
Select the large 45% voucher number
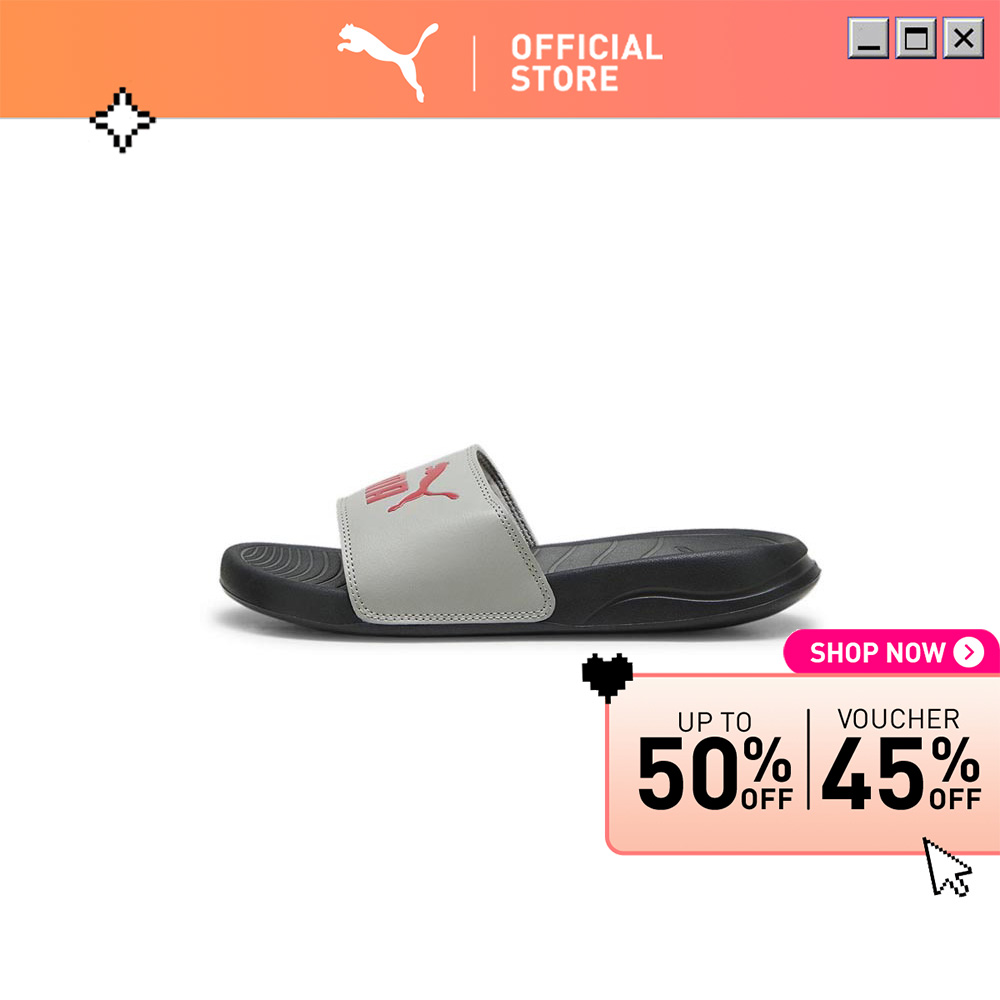click(x=901, y=773)
